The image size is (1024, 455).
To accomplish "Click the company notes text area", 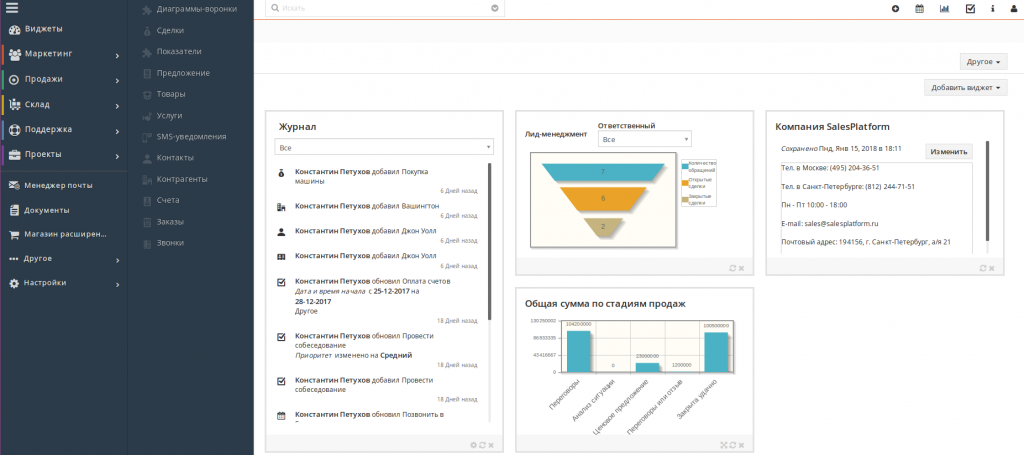I will [x=876, y=208].
